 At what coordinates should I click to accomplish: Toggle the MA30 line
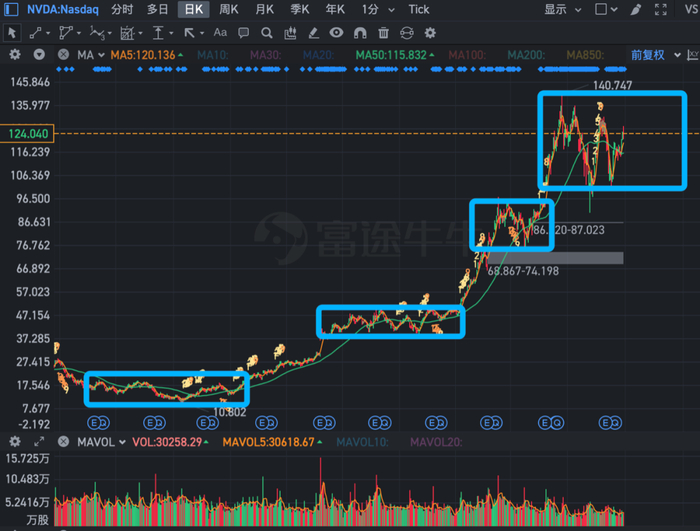(266, 55)
